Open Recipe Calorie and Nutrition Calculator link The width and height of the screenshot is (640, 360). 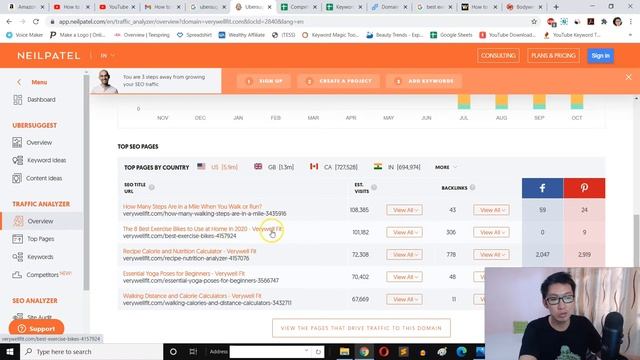pyautogui.click(x=189, y=251)
